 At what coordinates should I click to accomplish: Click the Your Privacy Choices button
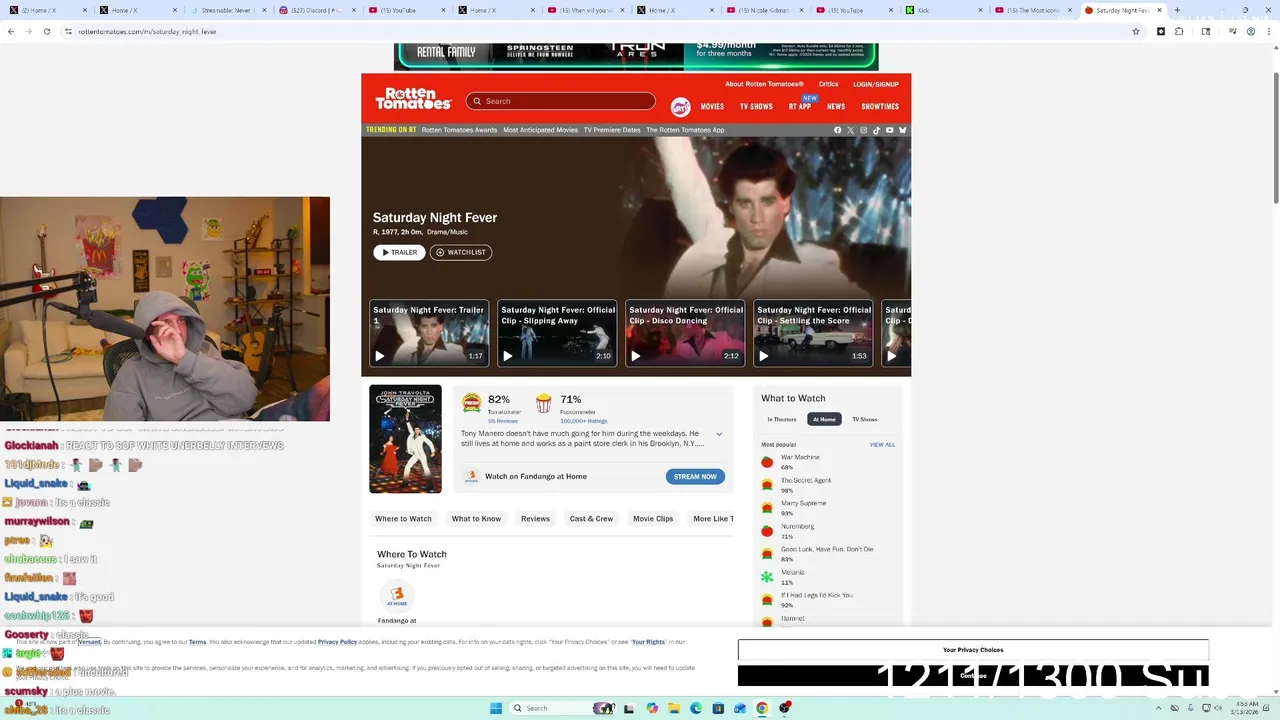pyautogui.click(x=973, y=650)
